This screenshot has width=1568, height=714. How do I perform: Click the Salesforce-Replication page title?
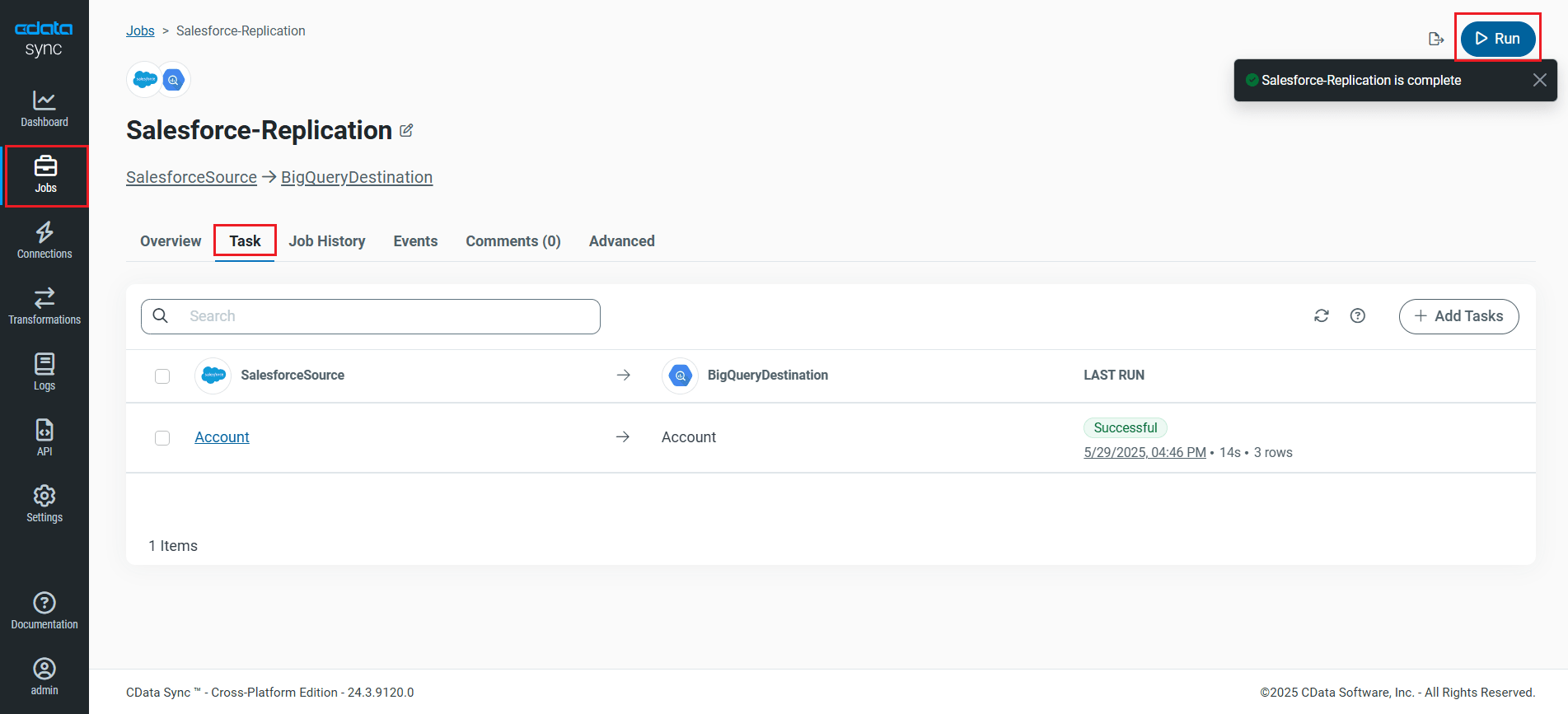[x=259, y=130]
